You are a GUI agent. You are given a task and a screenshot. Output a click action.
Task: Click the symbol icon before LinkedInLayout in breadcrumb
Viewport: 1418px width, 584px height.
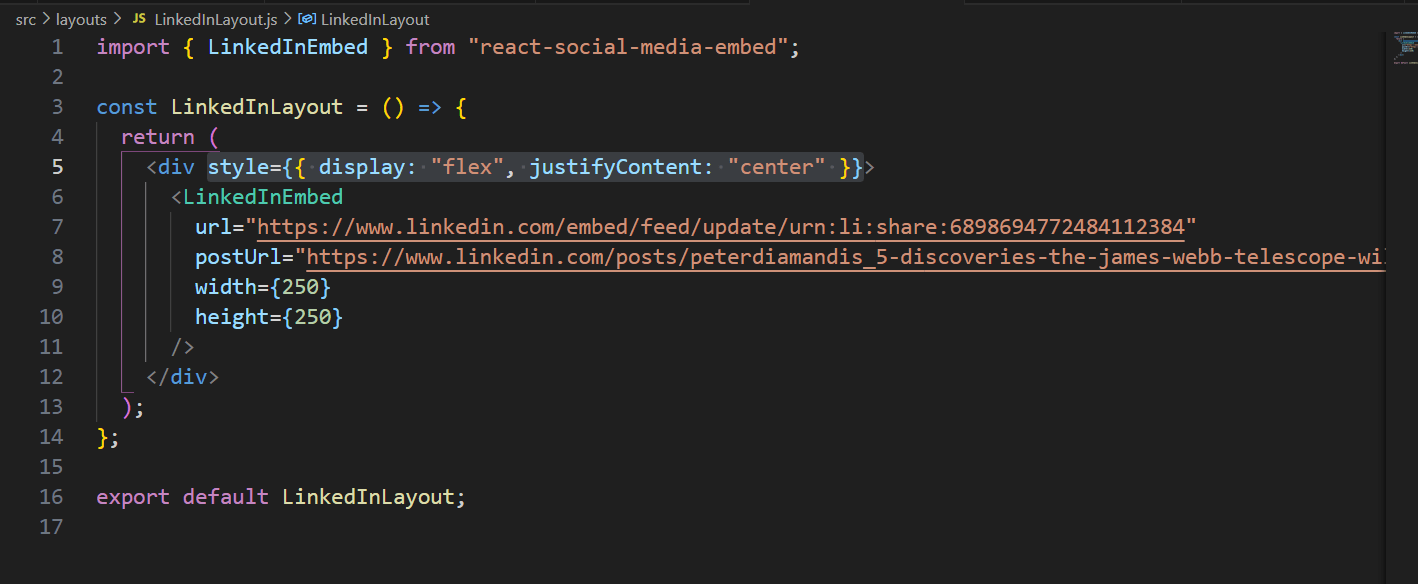(x=306, y=18)
